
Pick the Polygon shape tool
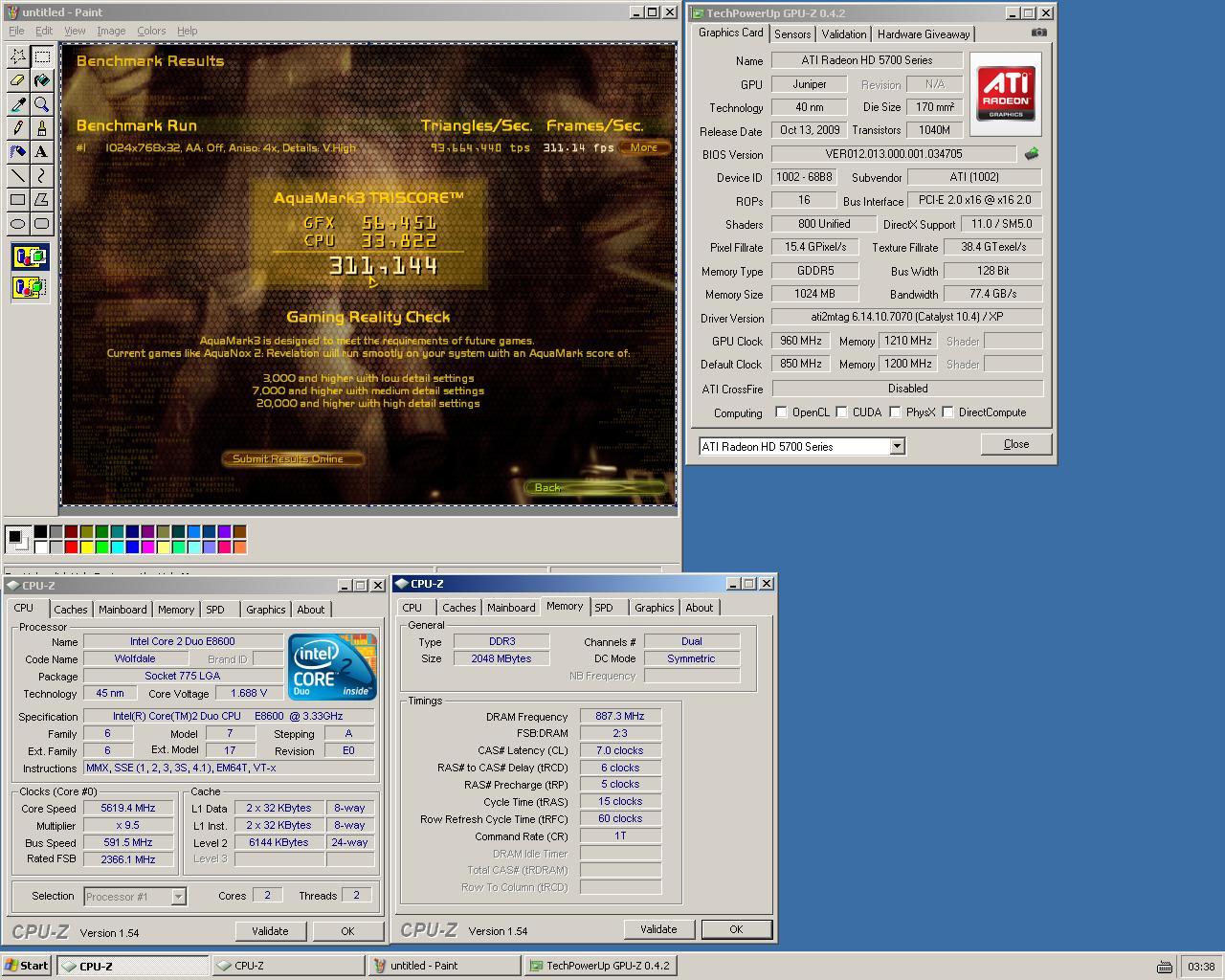42,200
